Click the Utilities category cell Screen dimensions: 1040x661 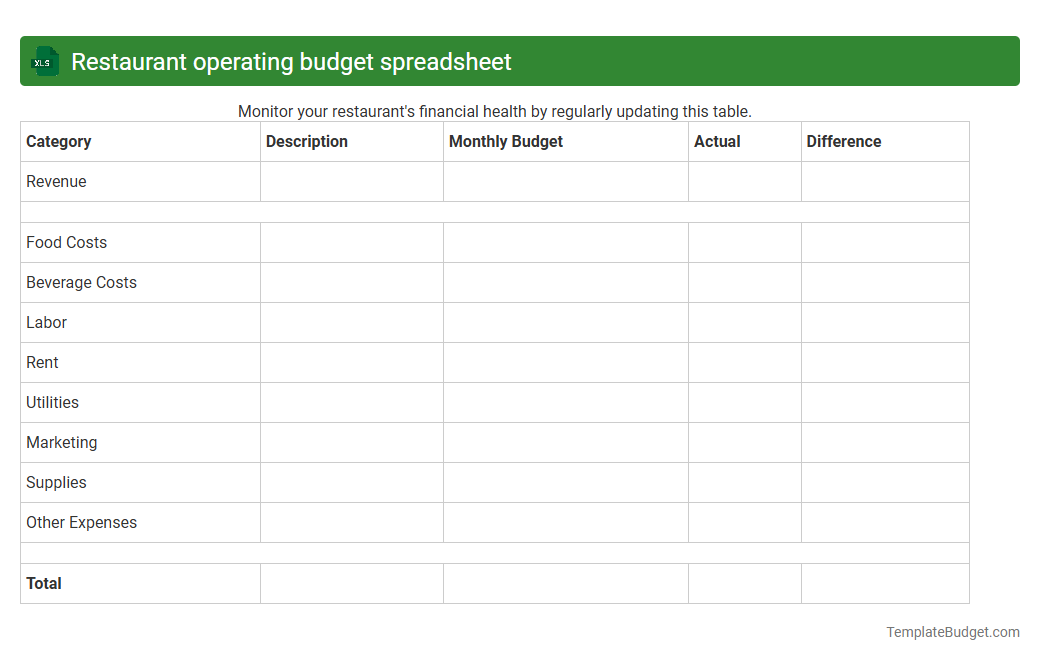coord(51,402)
